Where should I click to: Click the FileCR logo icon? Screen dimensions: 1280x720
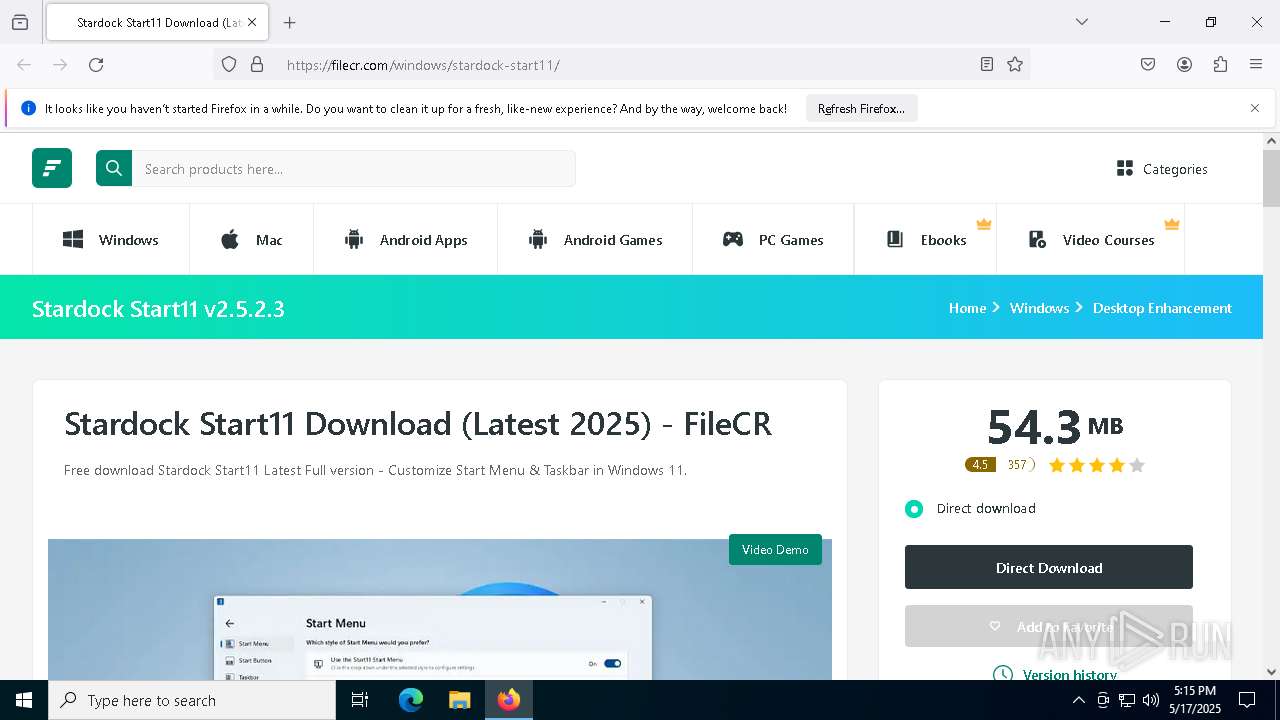pyautogui.click(x=52, y=168)
